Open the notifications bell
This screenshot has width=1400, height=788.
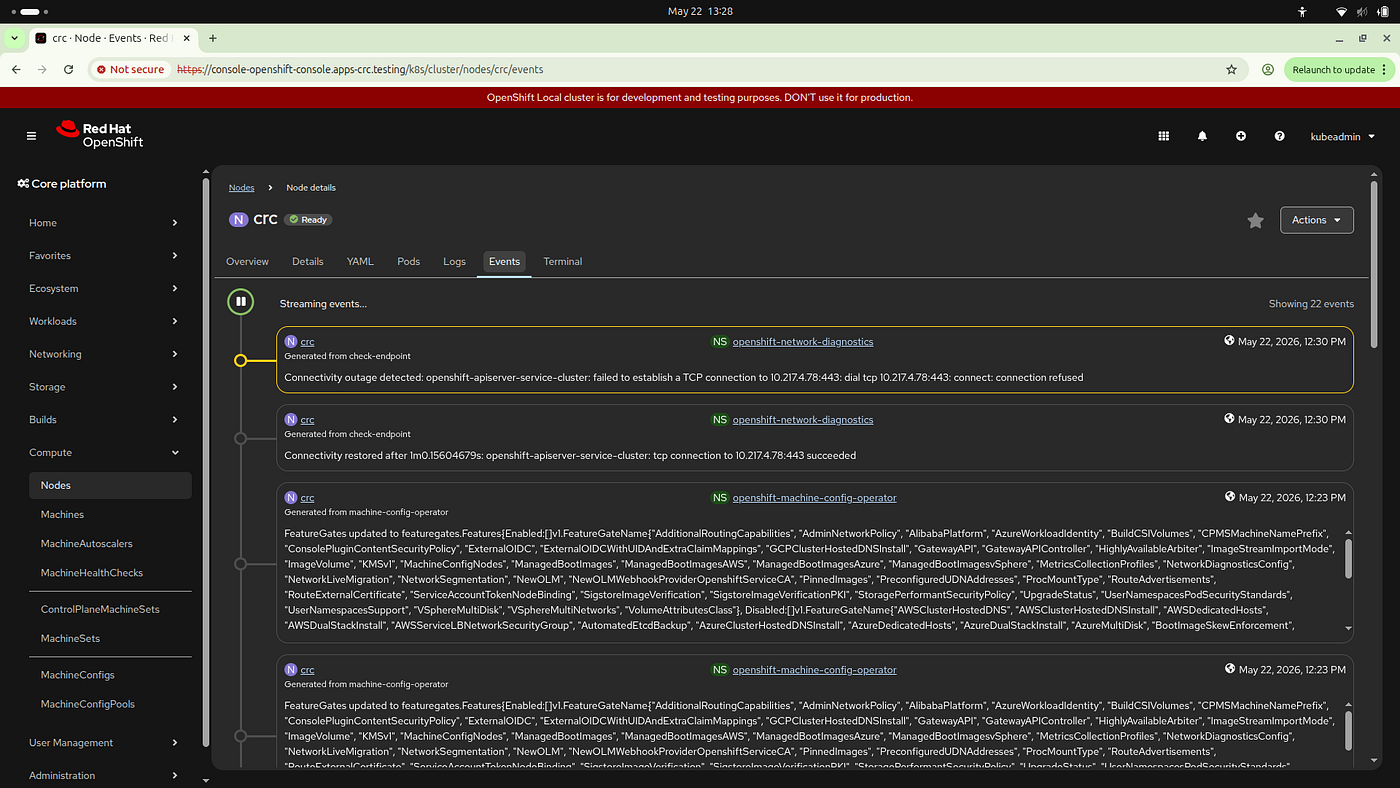(1202, 136)
